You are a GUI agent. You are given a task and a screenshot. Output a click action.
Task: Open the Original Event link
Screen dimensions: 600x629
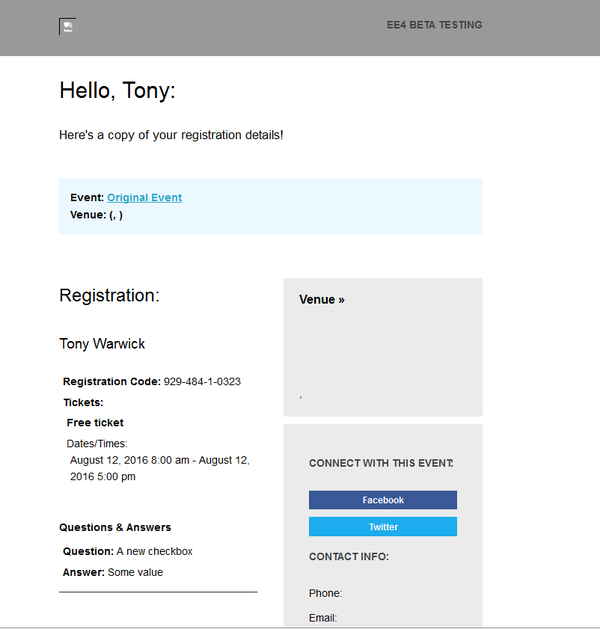coord(144,197)
